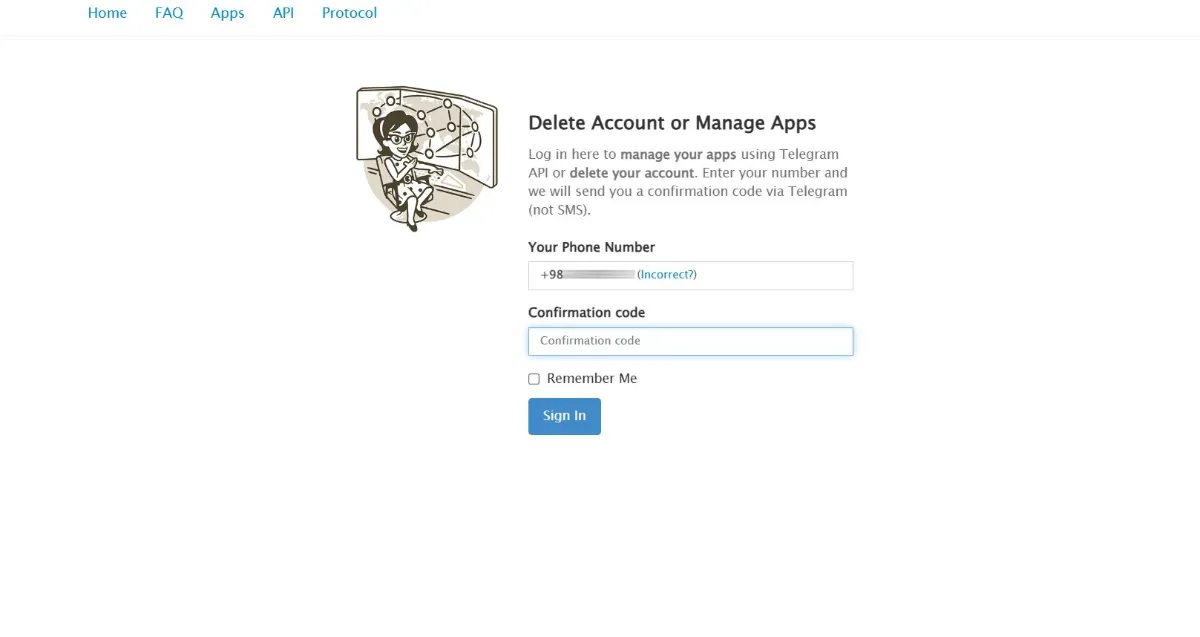Click the phone number field showing +98
Viewport: 1200px width, 637px height.
click(x=691, y=275)
